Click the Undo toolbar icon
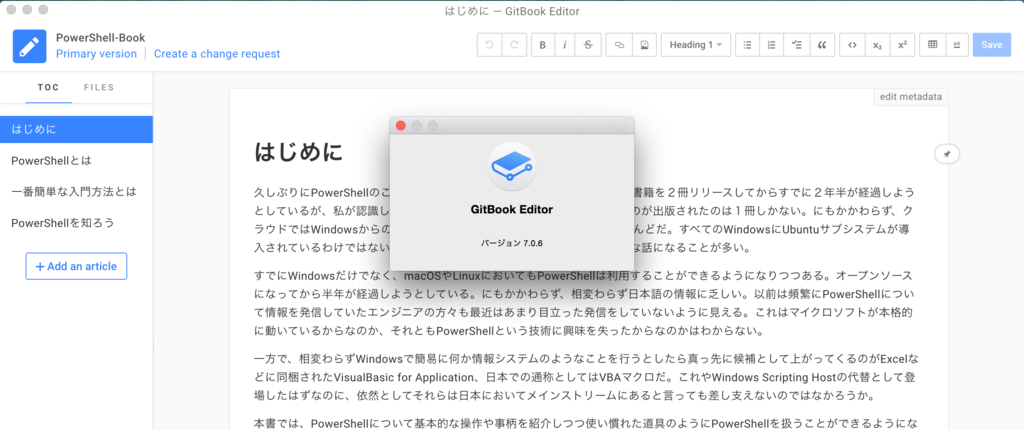 click(x=489, y=45)
